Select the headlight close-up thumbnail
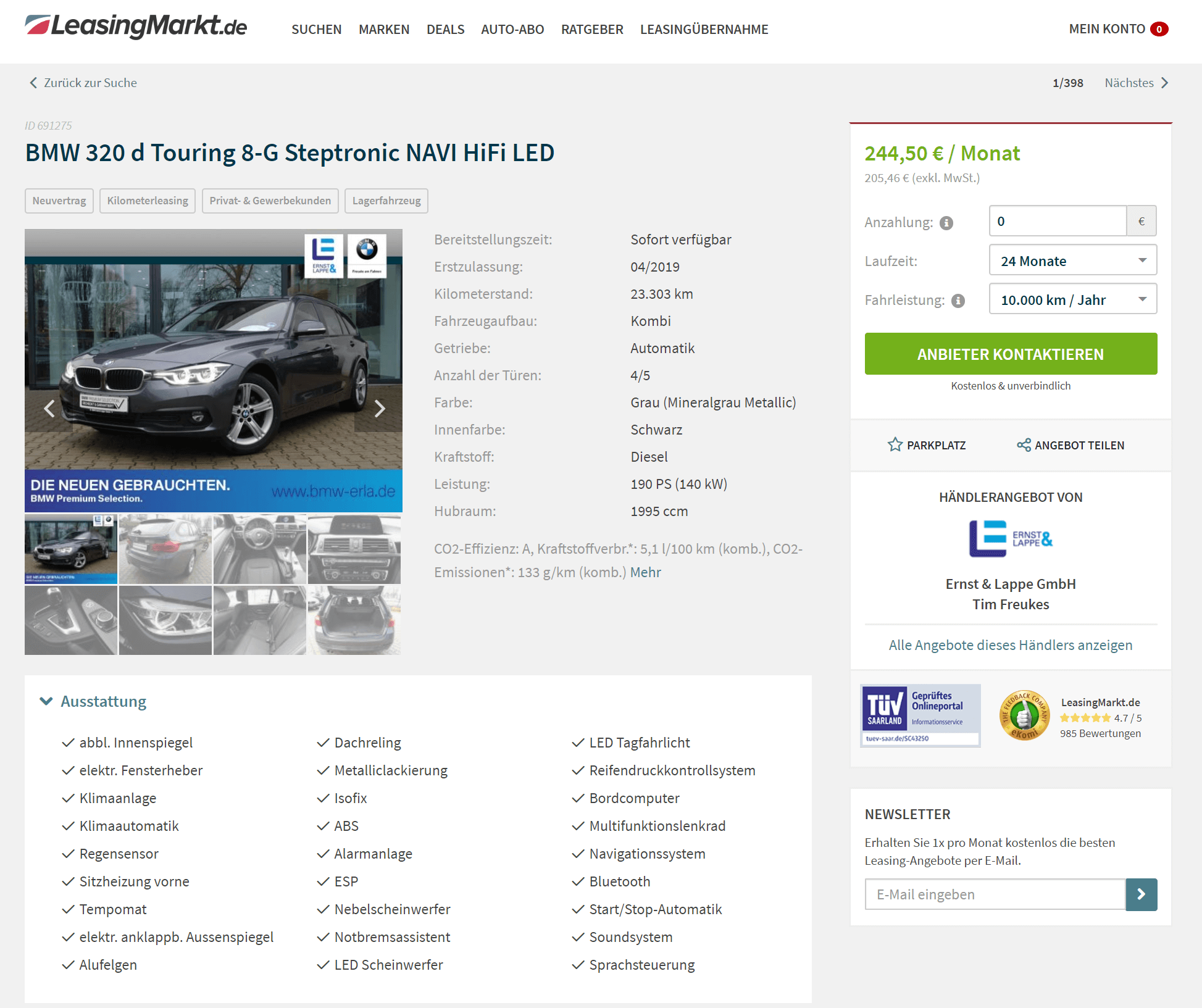Screen dimensions: 1202x1008 click(165, 620)
